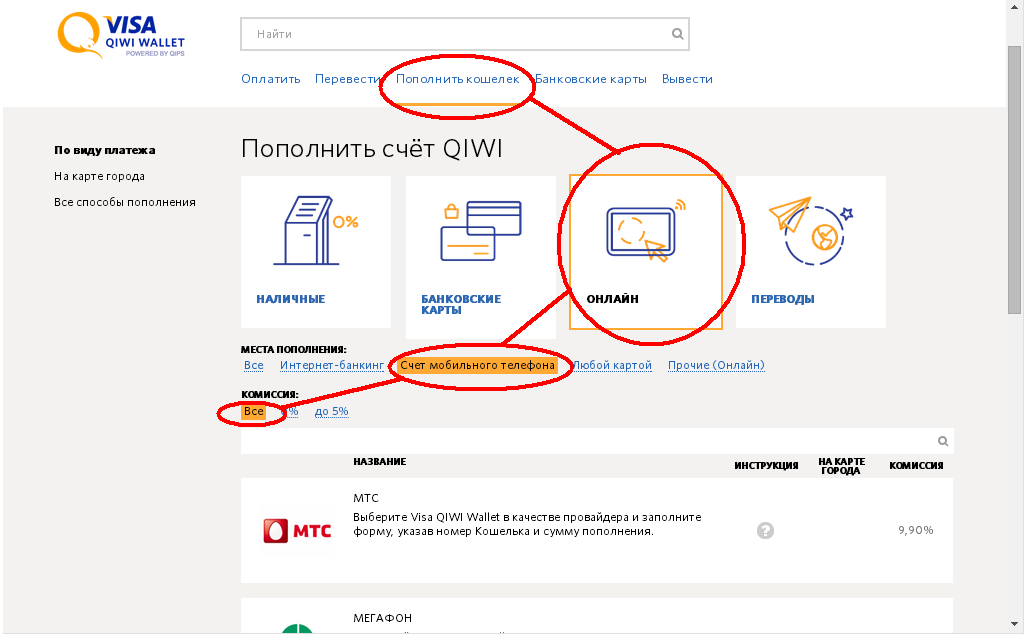Click the page vertical scrollbar thumb
Screen dimensions: 1024x634
click(x=1014, y=181)
